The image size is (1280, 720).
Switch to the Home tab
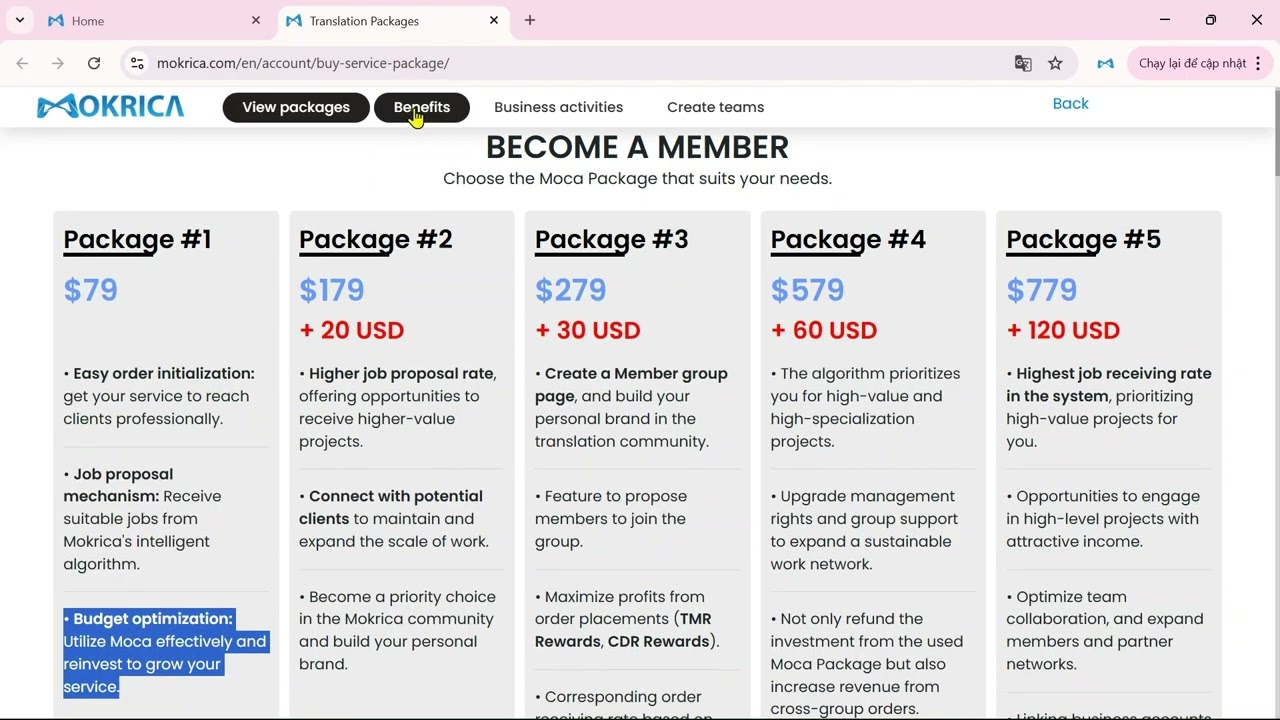click(150, 20)
